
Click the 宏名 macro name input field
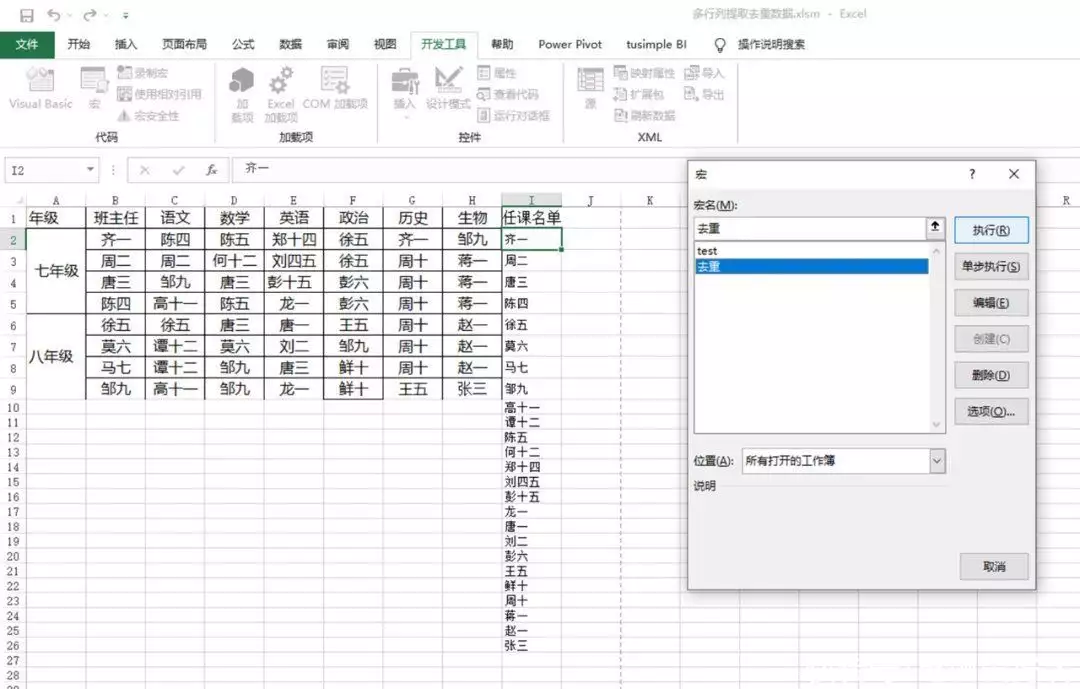coord(810,228)
